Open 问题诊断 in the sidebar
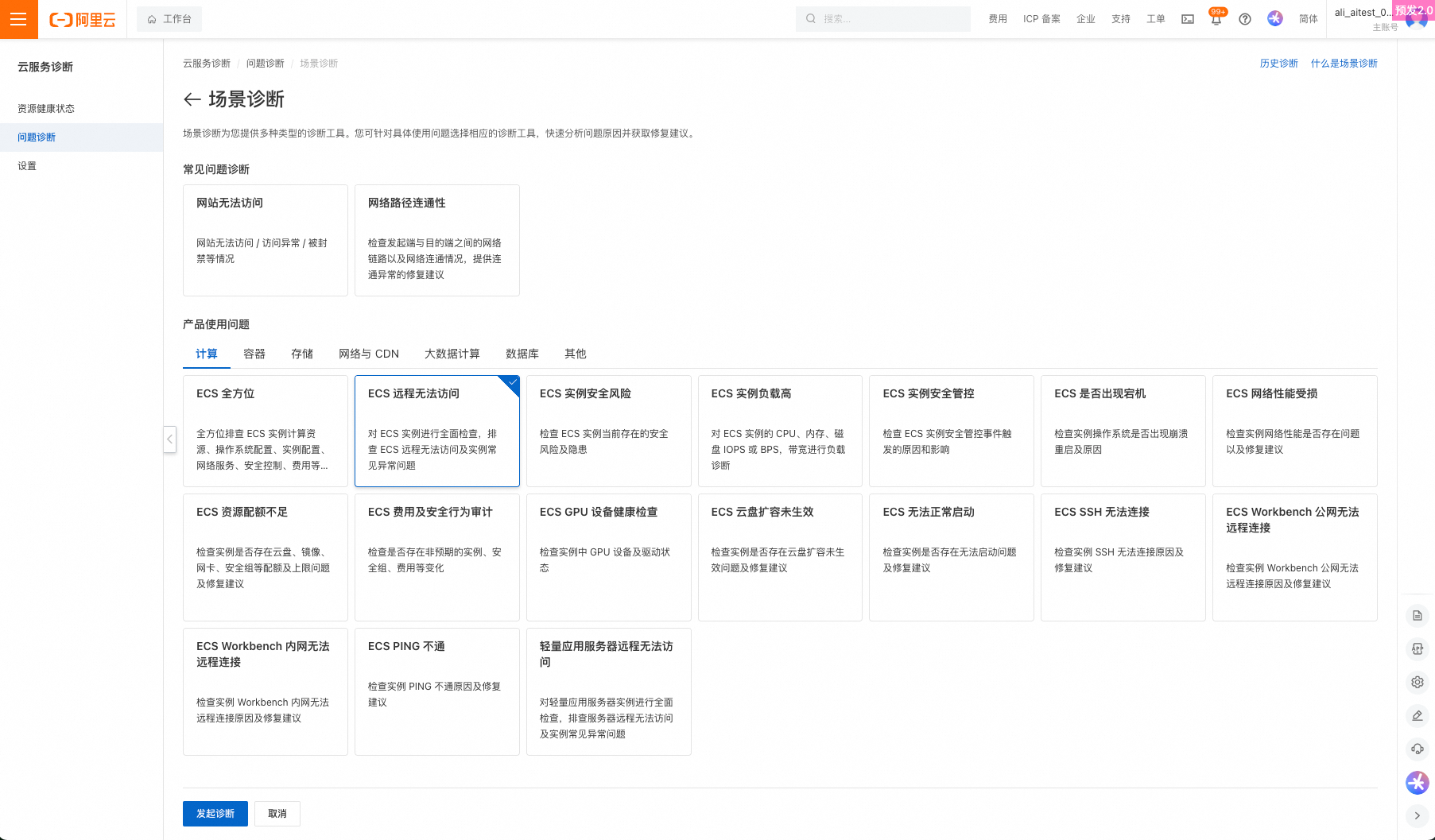 (x=37, y=137)
